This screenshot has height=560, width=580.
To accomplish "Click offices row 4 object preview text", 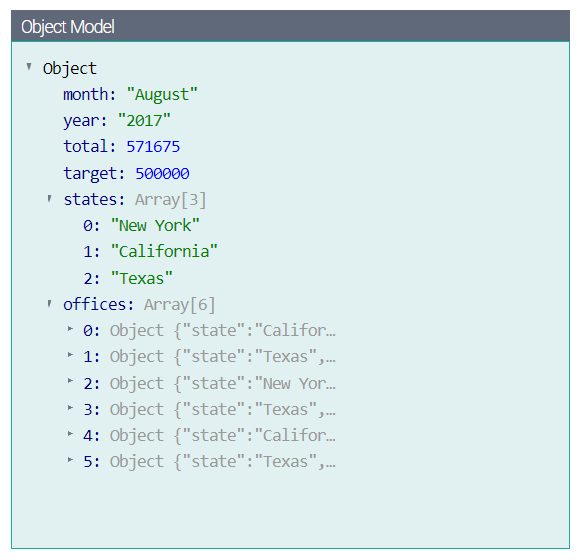I will tap(223, 435).
